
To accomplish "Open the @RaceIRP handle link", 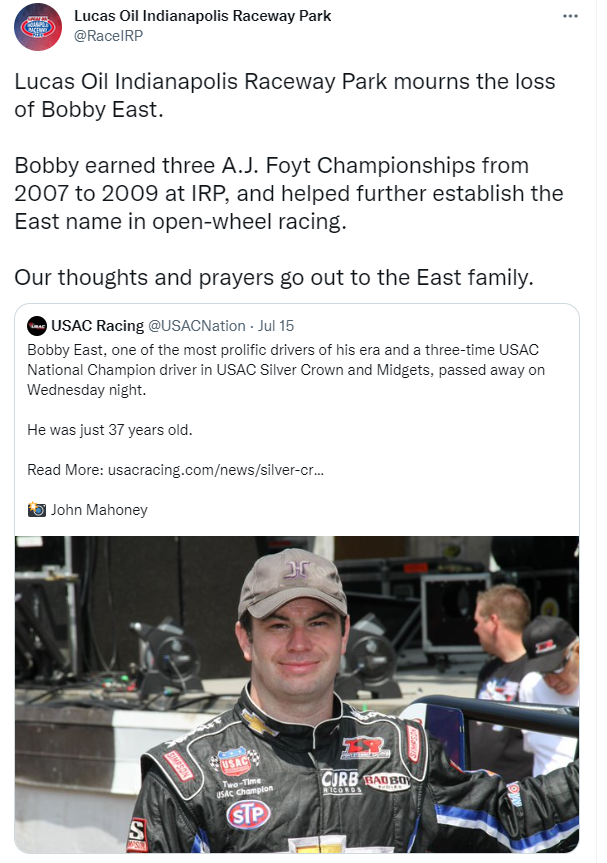I will pos(108,36).
